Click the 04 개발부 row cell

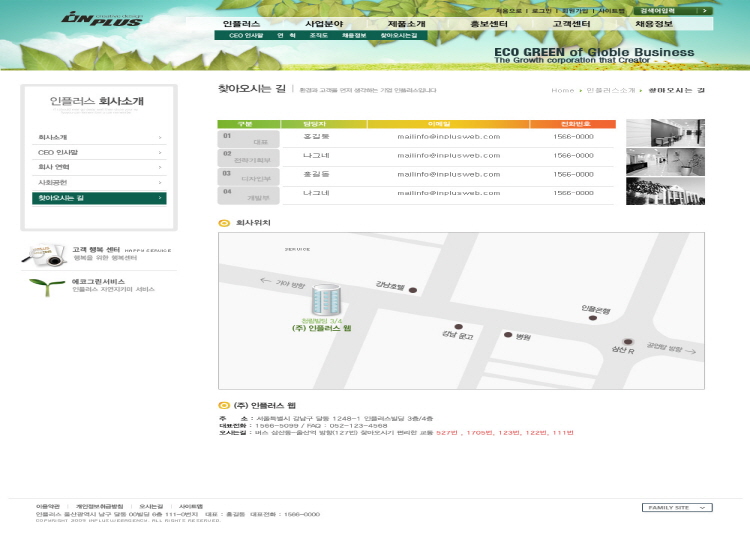248,195
